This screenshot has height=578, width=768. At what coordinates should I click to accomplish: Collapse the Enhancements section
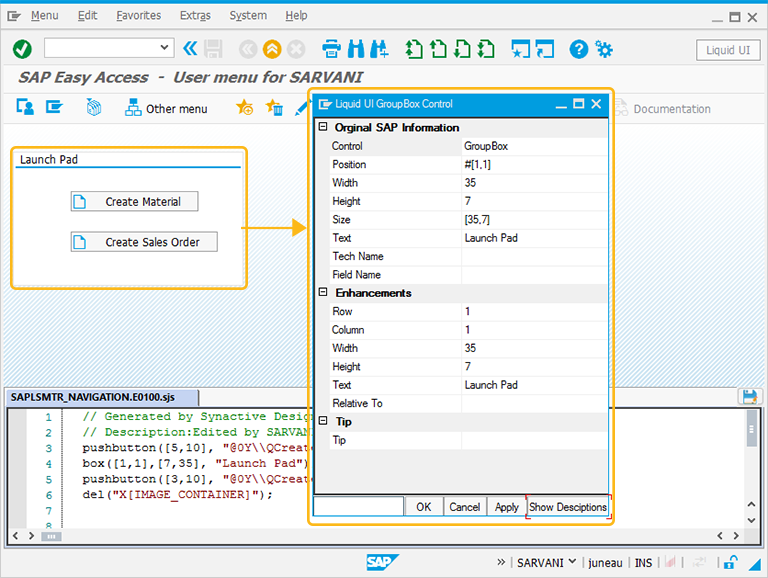pos(323,292)
